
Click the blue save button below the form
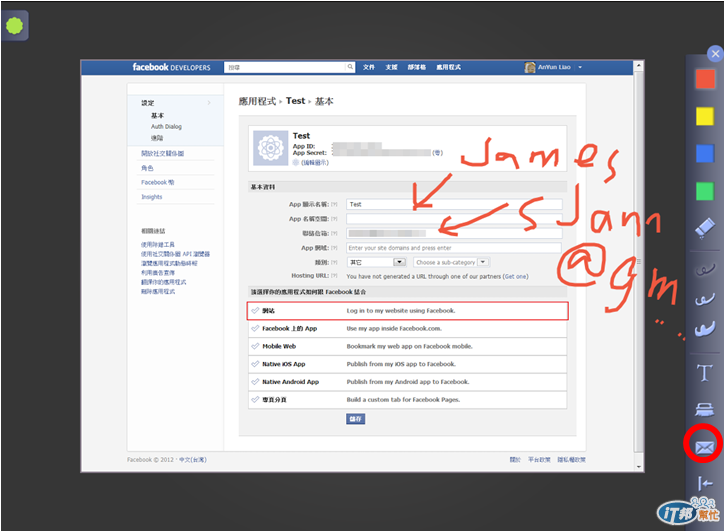click(x=355, y=419)
